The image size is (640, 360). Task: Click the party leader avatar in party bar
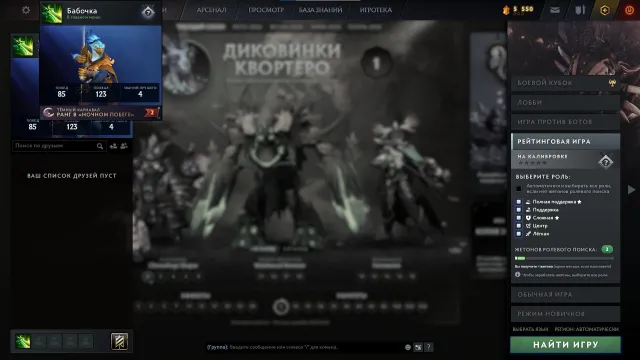(23, 341)
